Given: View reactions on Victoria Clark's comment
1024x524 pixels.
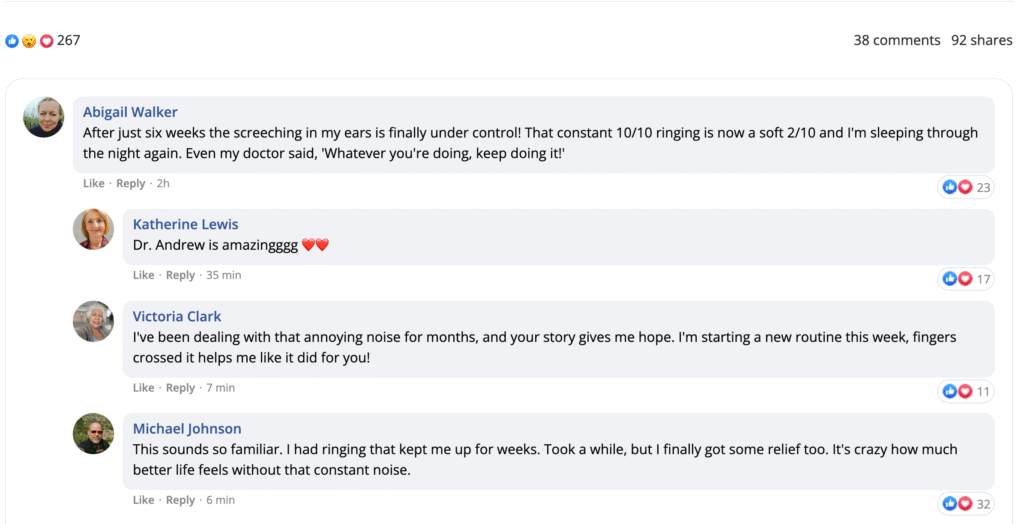Looking at the screenshot, I should click(x=966, y=391).
